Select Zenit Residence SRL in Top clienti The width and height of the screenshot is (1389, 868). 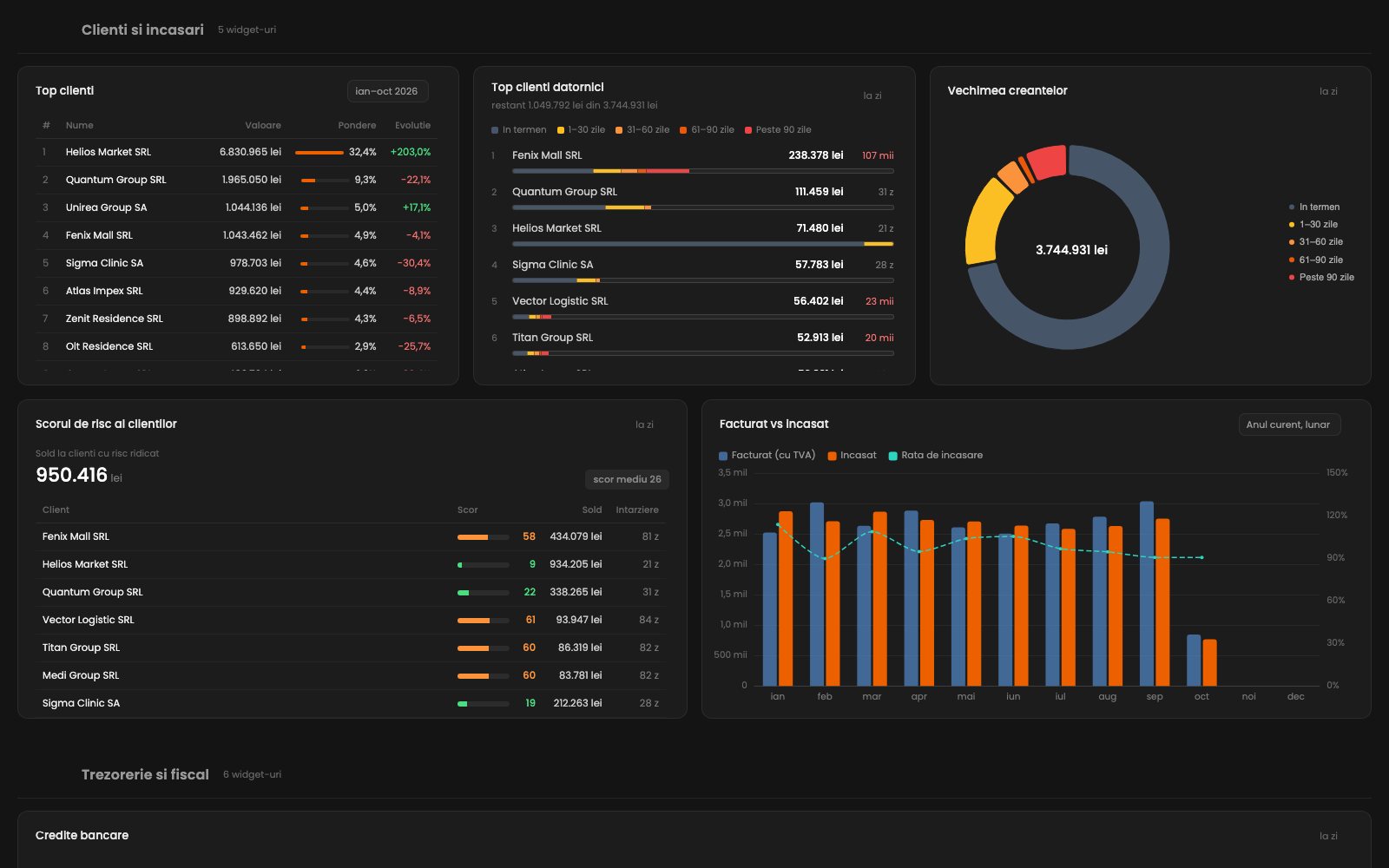point(236,319)
